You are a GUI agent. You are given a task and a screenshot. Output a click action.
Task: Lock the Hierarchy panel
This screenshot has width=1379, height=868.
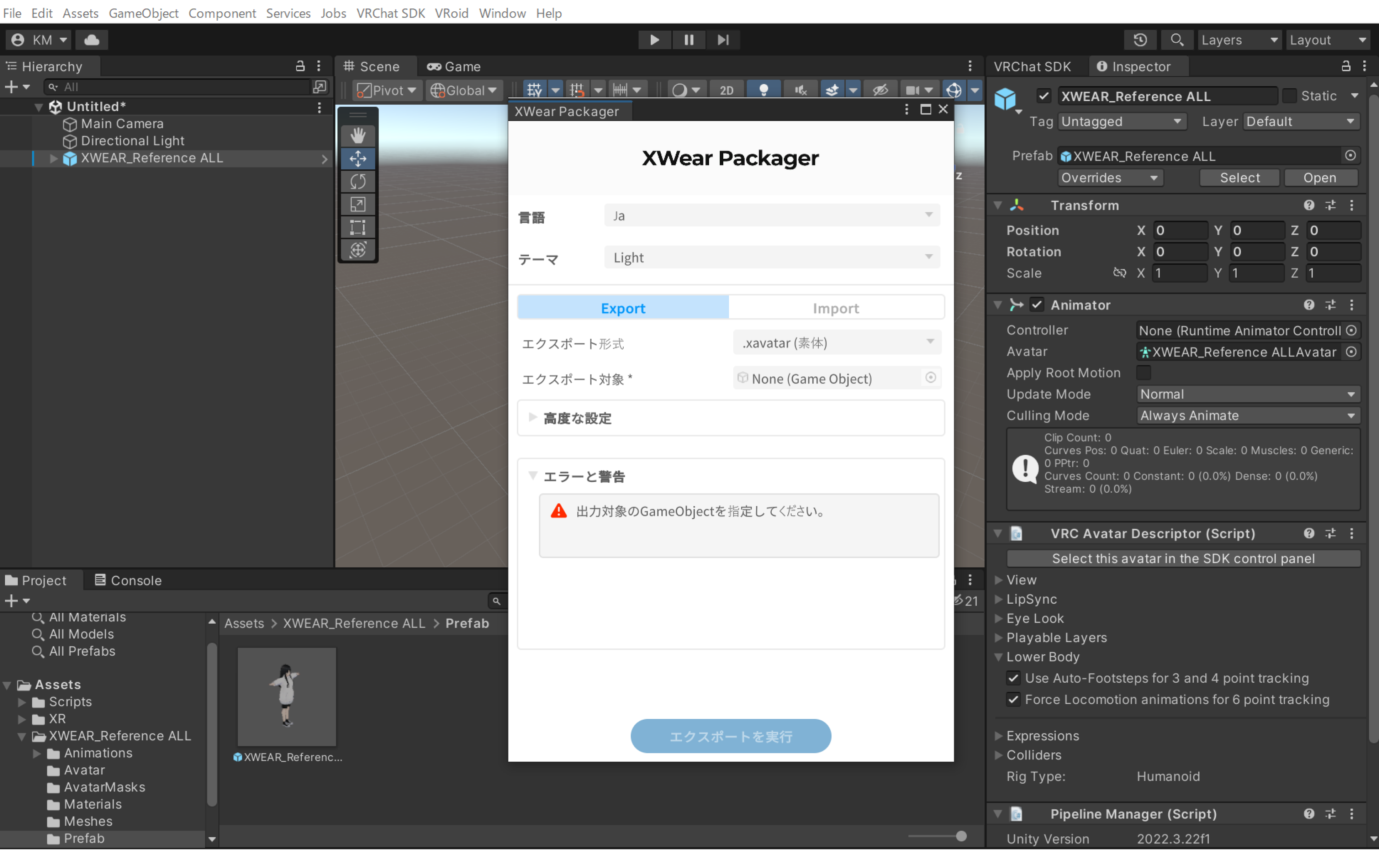pos(300,66)
